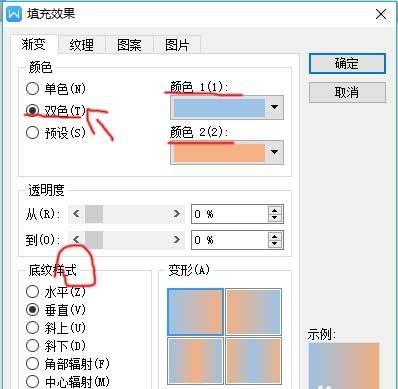
Task: Switch to the 图片 tab
Action: pos(177,45)
